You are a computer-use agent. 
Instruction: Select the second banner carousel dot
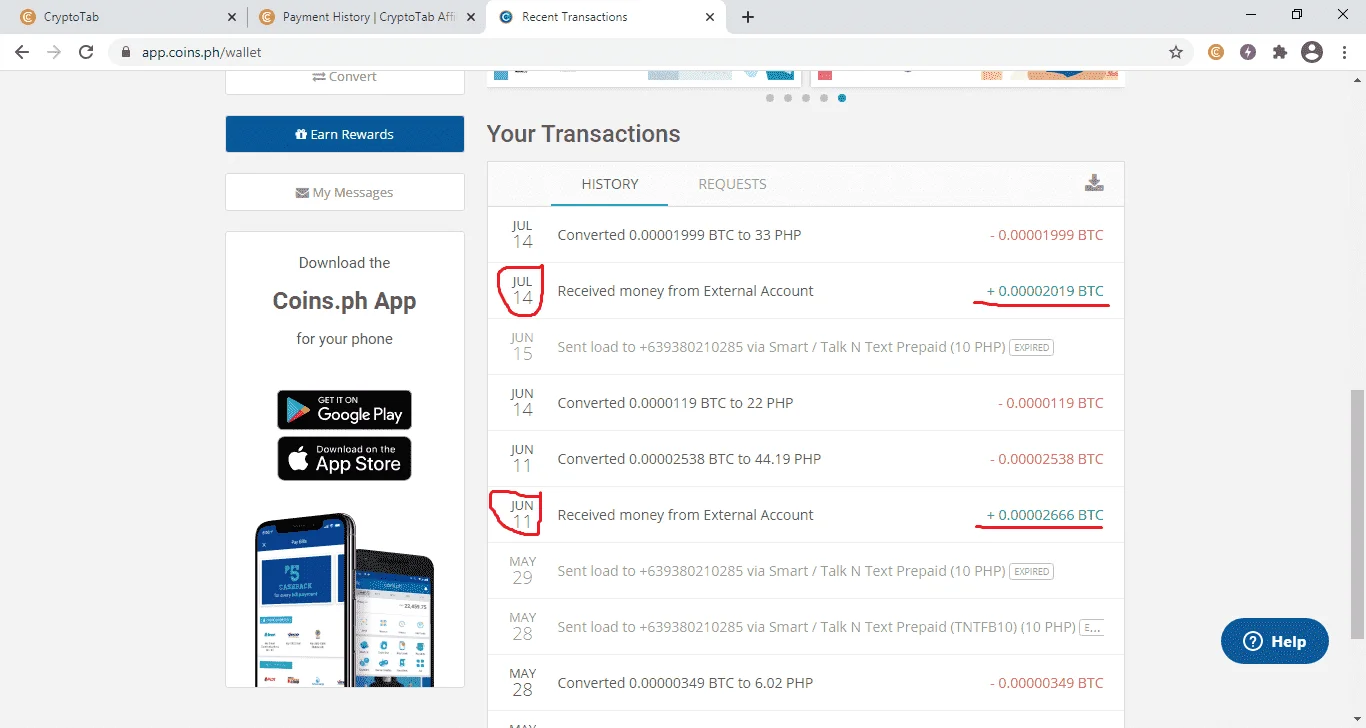click(788, 98)
